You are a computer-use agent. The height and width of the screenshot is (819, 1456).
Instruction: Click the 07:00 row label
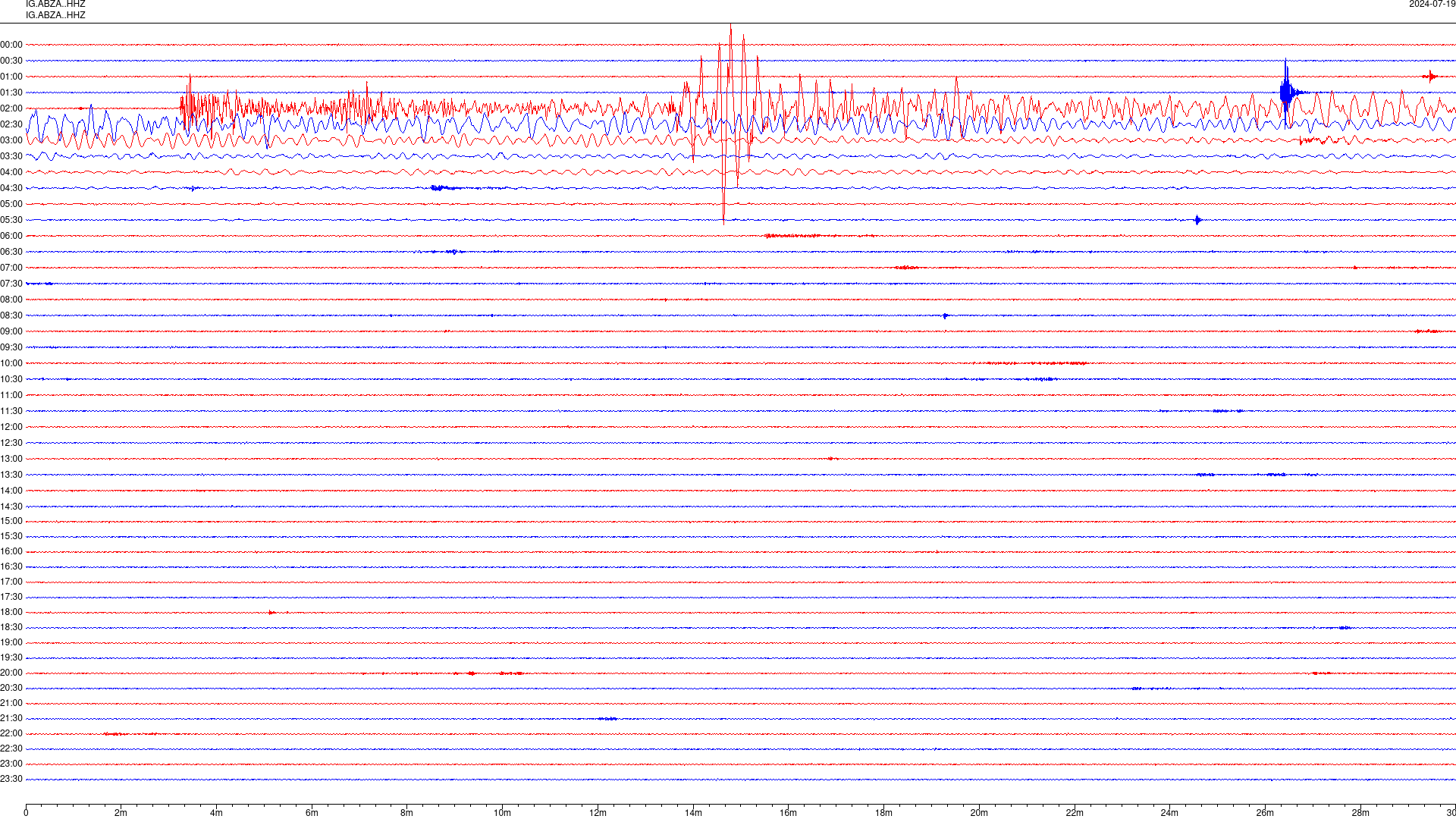click(11, 268)
